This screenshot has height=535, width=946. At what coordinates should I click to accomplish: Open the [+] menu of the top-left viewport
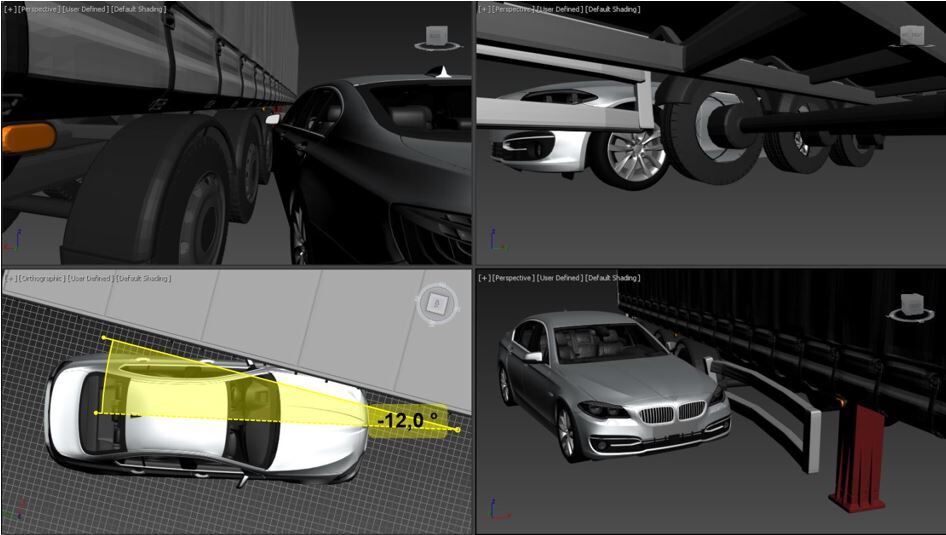(9, 9)
